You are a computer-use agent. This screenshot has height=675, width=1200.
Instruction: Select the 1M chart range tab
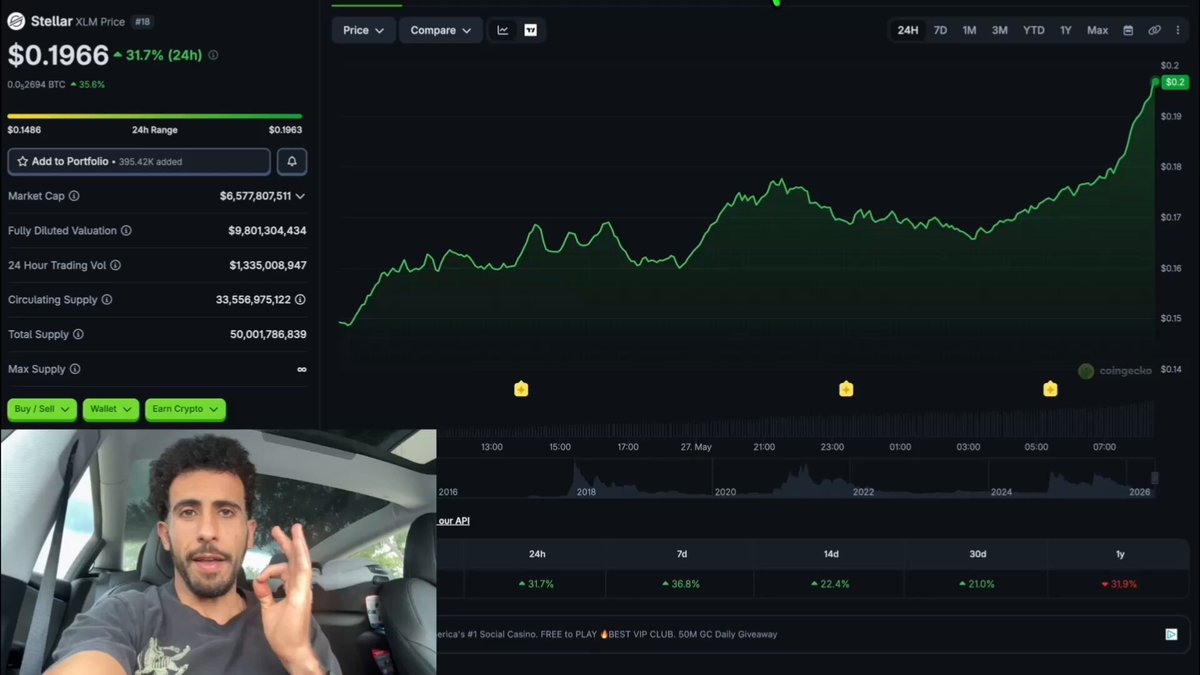click(969, 30)
